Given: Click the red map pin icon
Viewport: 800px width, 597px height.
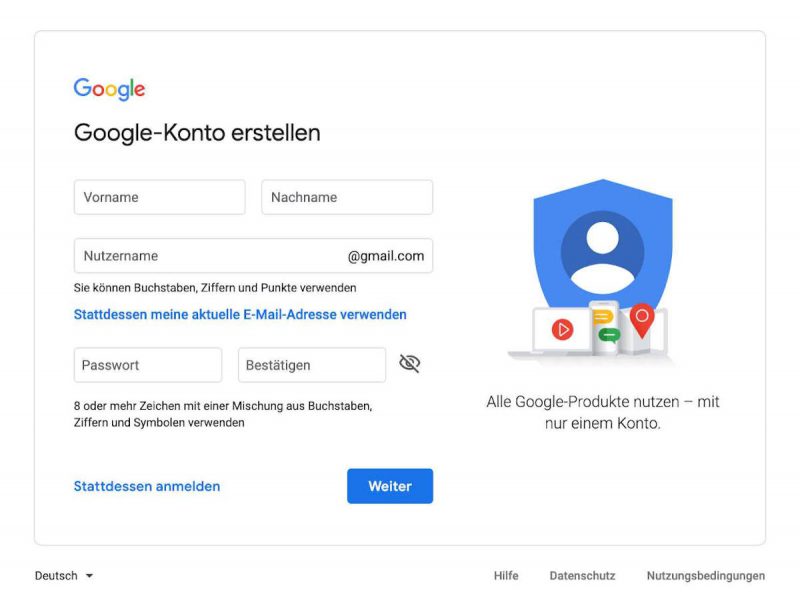Looking at the screenshot, I should click(x=642, y=320).
